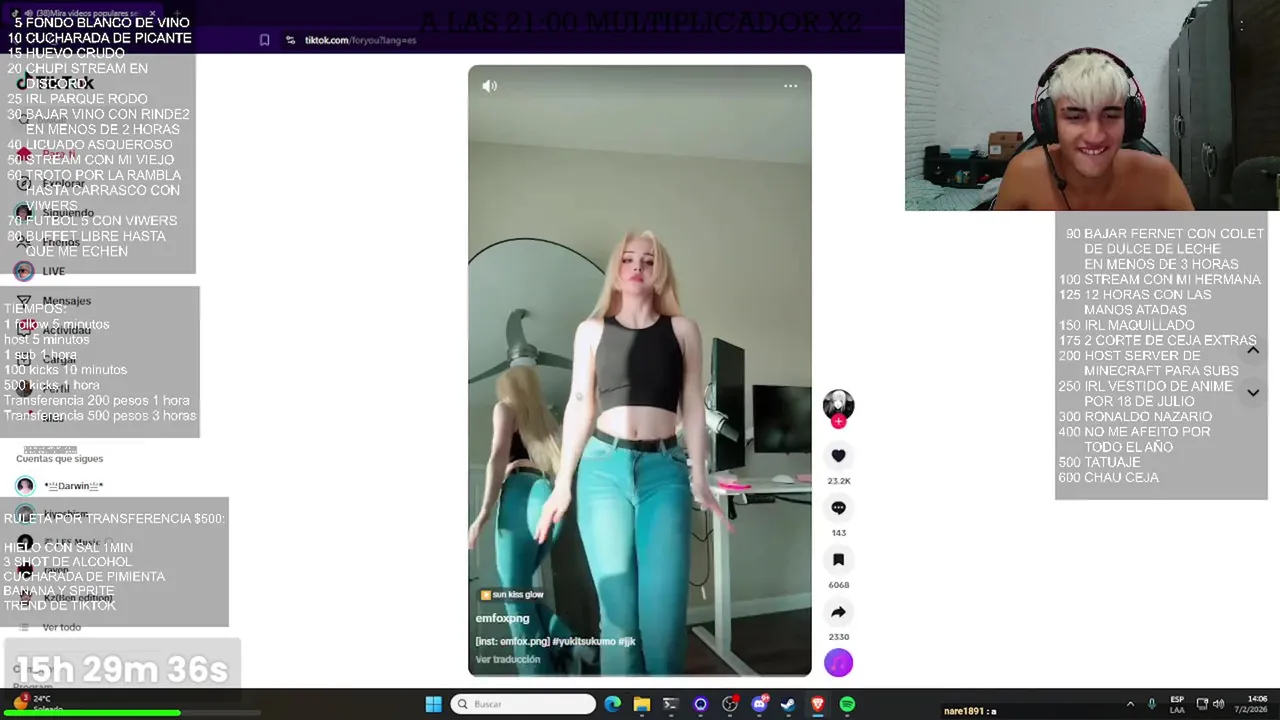This screenshot has width=1280, height=720.
Task: Go to the next video with the down chevron
Action: click(1252, 393)
